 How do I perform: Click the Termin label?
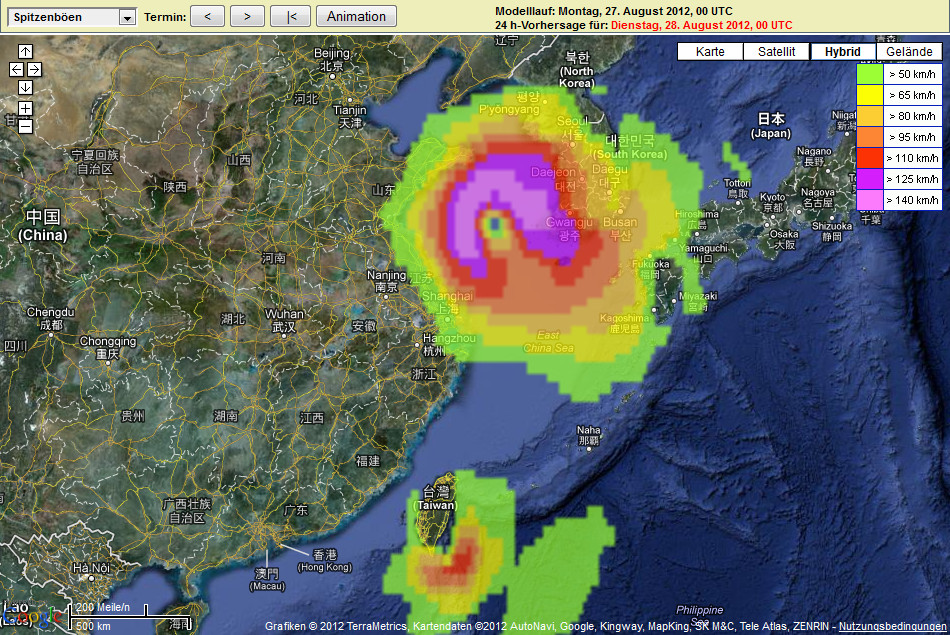(165, 17)
